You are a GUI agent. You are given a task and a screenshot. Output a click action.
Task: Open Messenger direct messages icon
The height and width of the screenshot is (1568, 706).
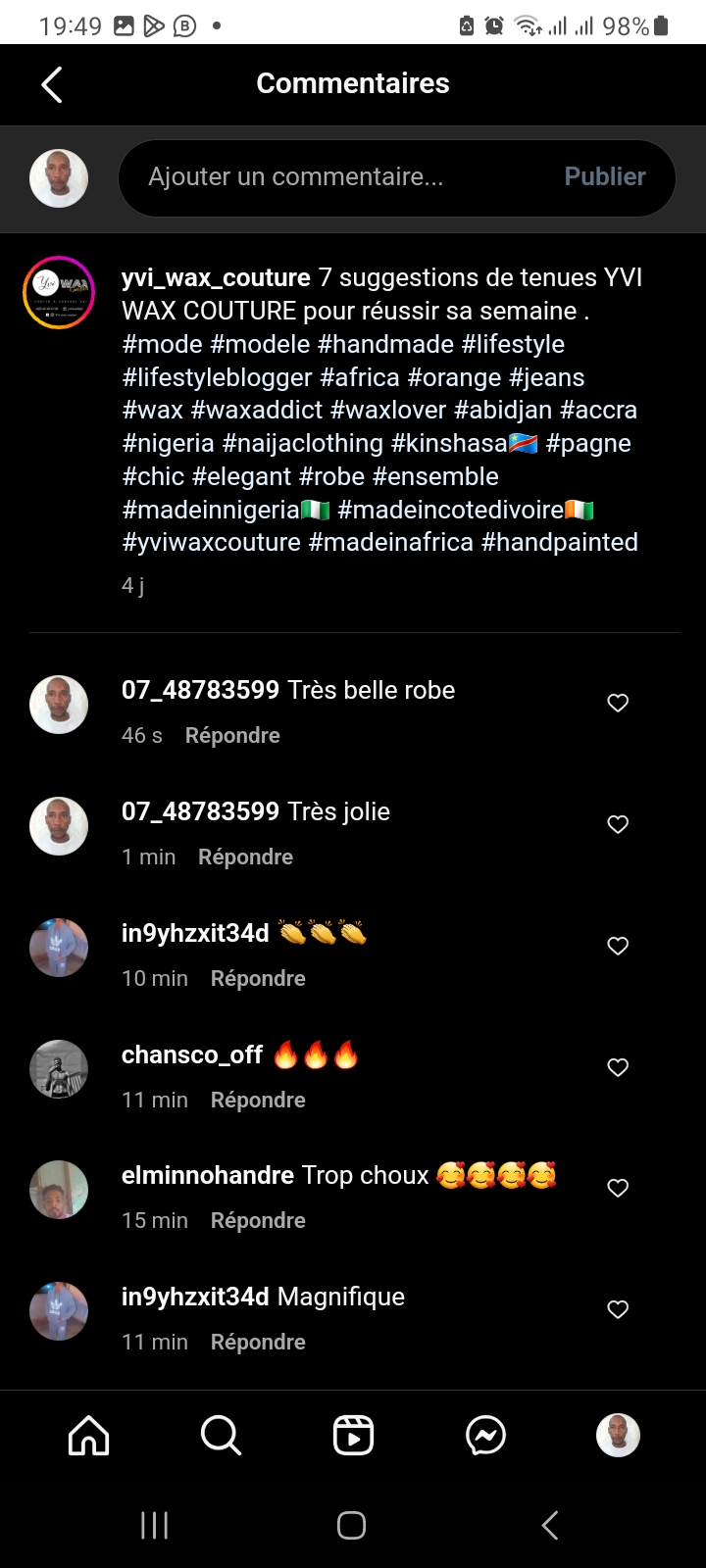[x=485, y=1436]
